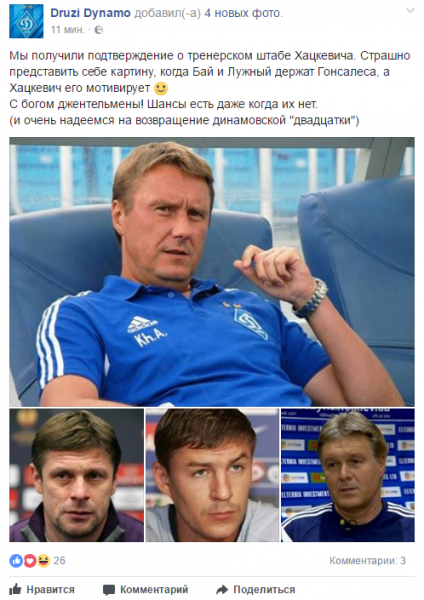
Task: Open the 'Комментарии: 3' comments count
Action: (x=367, y=561)
